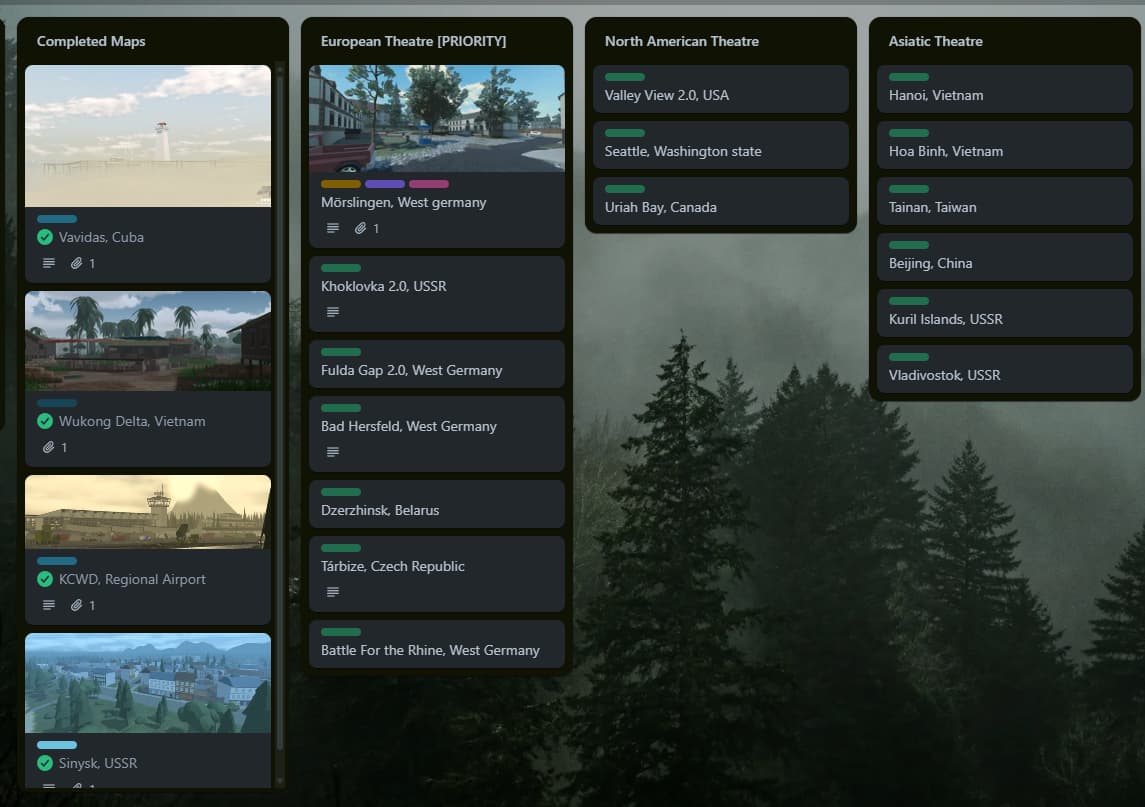Open the Beijing, China card
This screenshot has width=1145, height=807.
1005,257
